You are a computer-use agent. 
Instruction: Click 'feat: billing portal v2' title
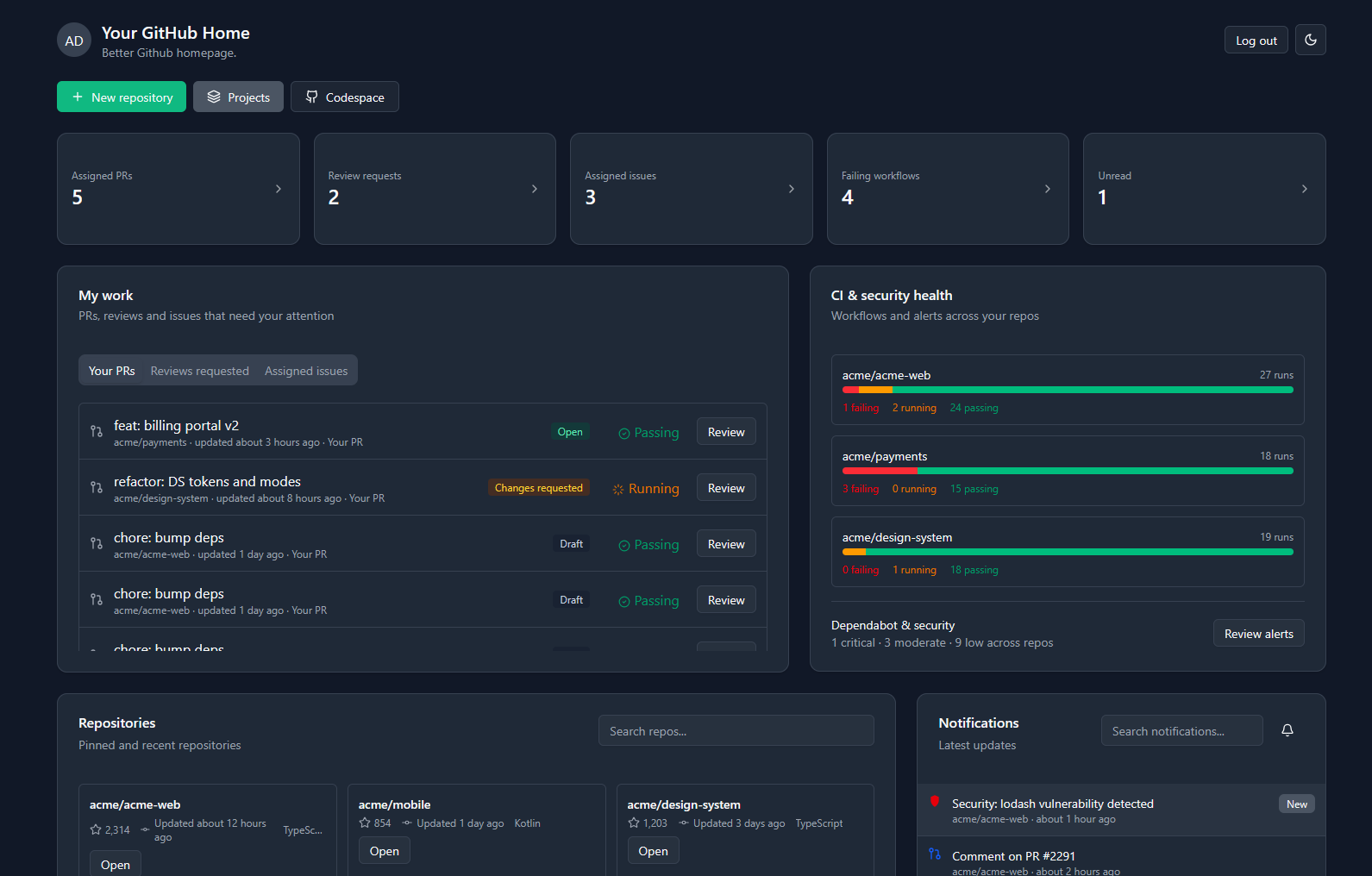click(176, 425)
